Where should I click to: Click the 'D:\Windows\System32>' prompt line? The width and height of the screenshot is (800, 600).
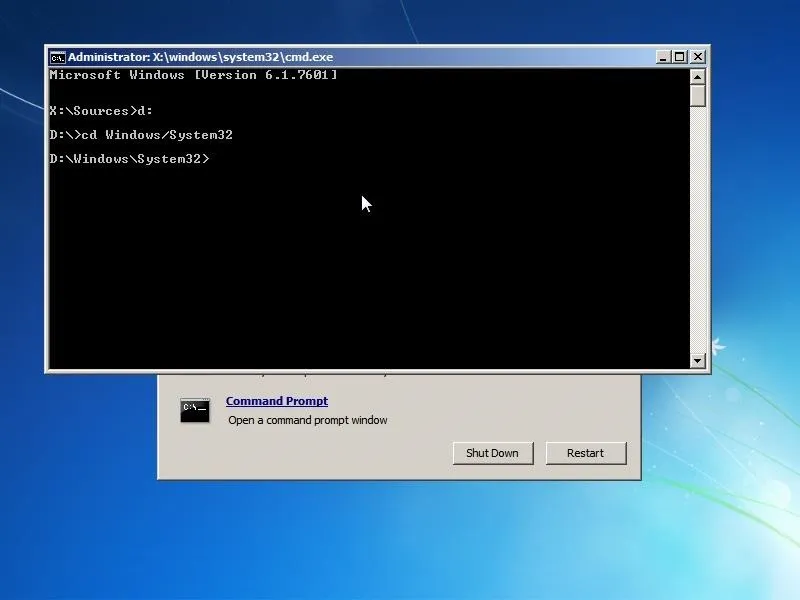[130, 159]
